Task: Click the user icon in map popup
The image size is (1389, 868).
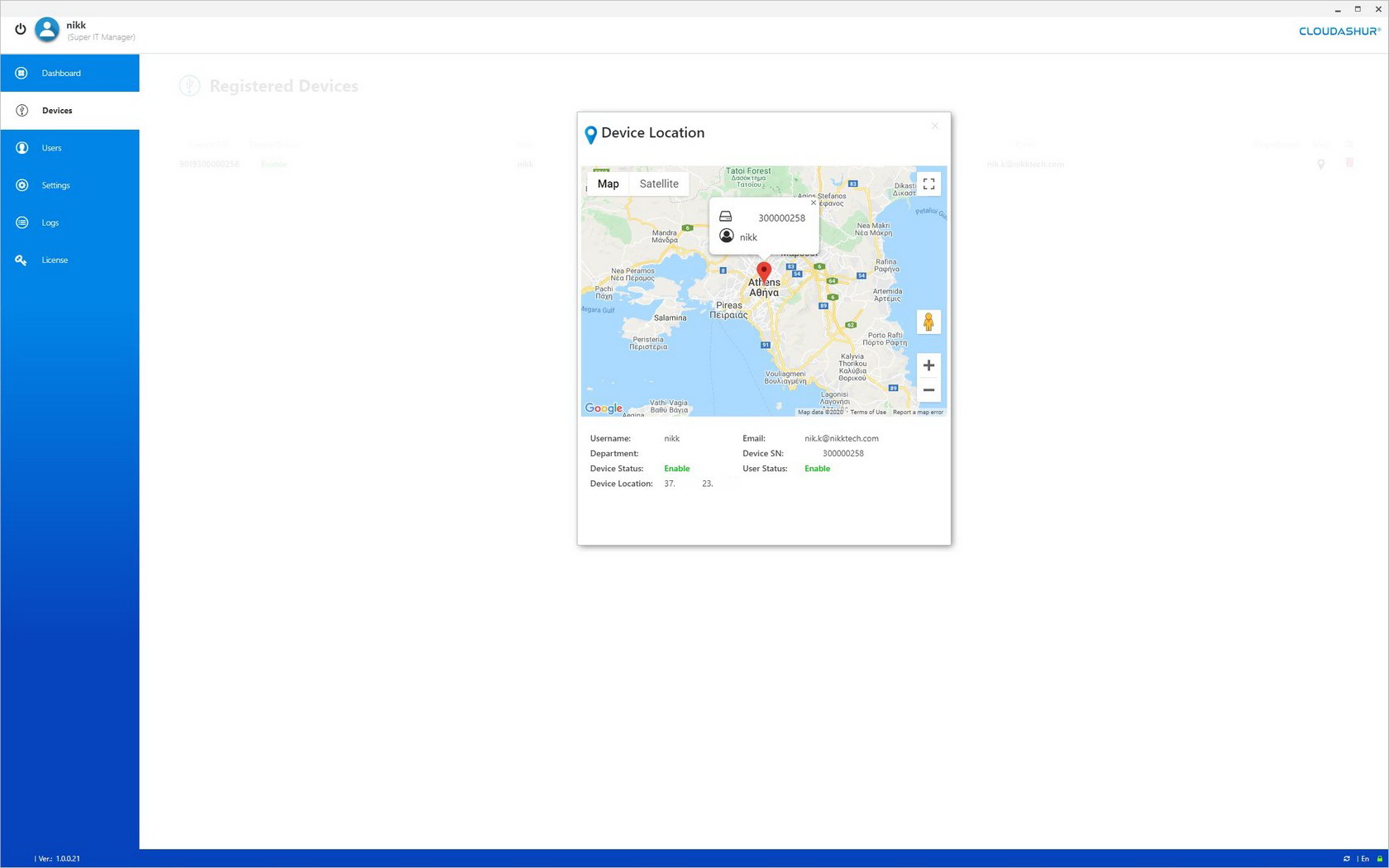Action: [x=727, y=236]
